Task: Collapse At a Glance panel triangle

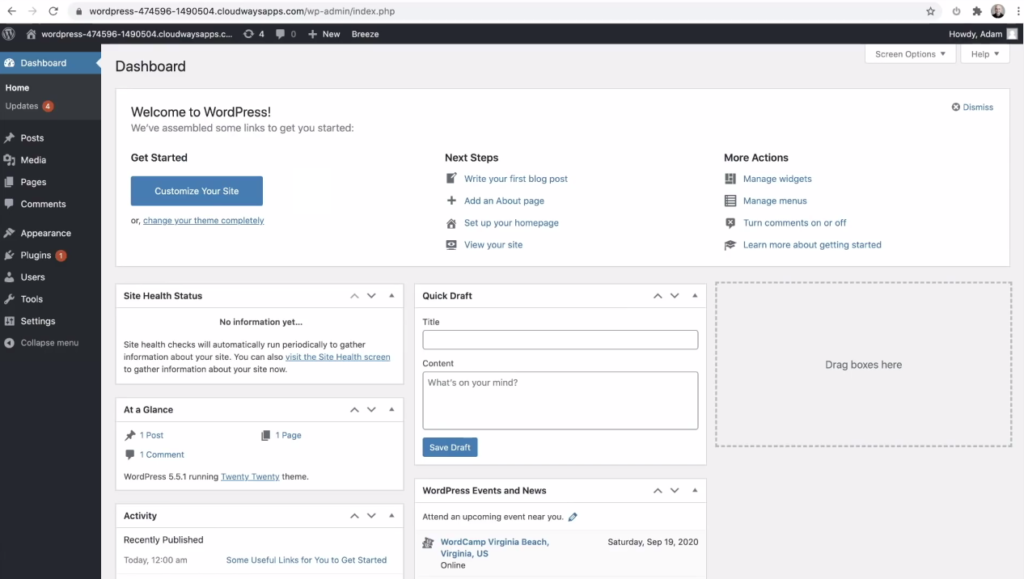Action: [x=392, y=410]
